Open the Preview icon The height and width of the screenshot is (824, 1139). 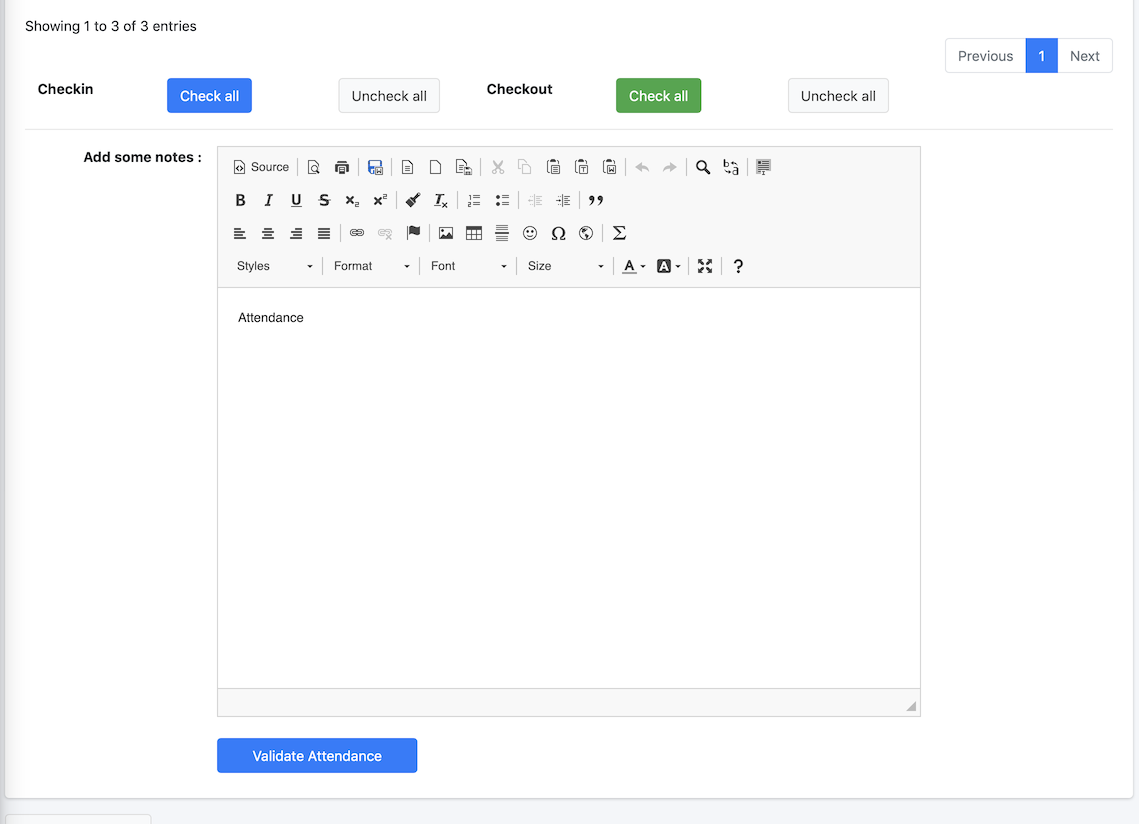[x=314, y=167]
